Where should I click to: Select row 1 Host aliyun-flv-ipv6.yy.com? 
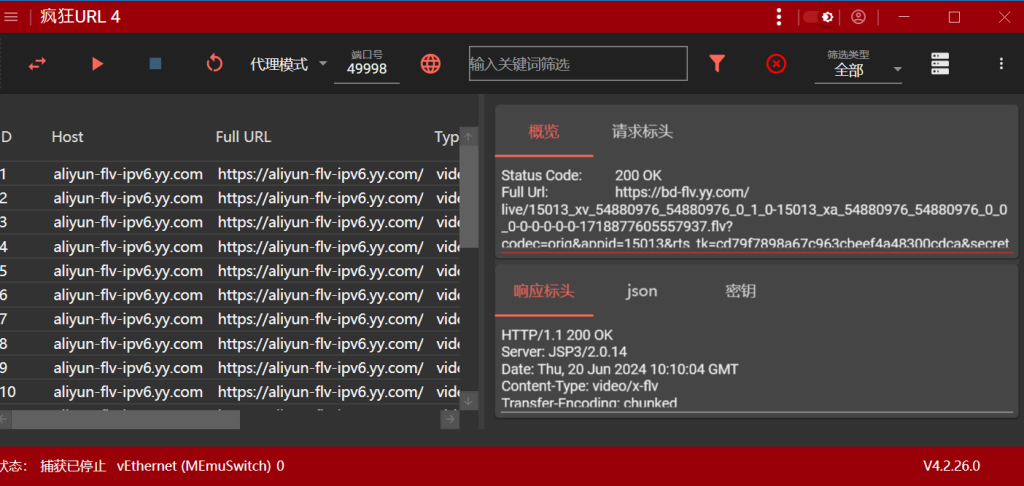point(128,174)
